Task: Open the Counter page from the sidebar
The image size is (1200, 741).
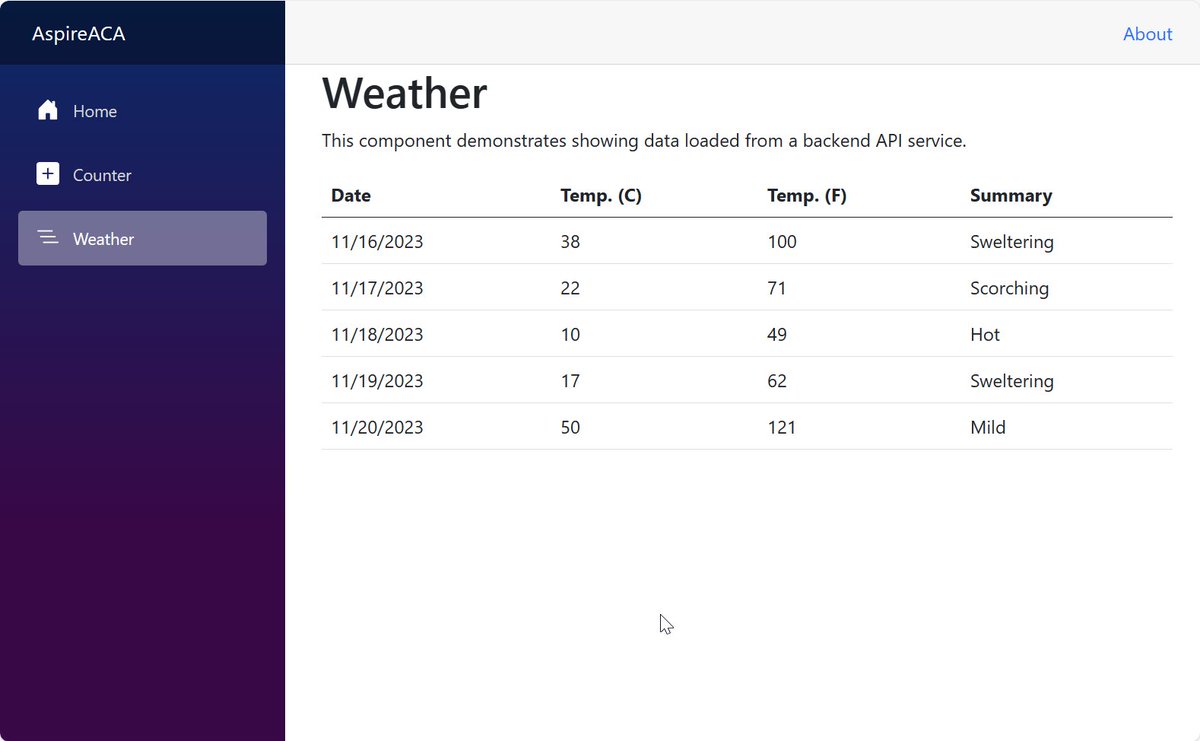Action: coord(101,174)
